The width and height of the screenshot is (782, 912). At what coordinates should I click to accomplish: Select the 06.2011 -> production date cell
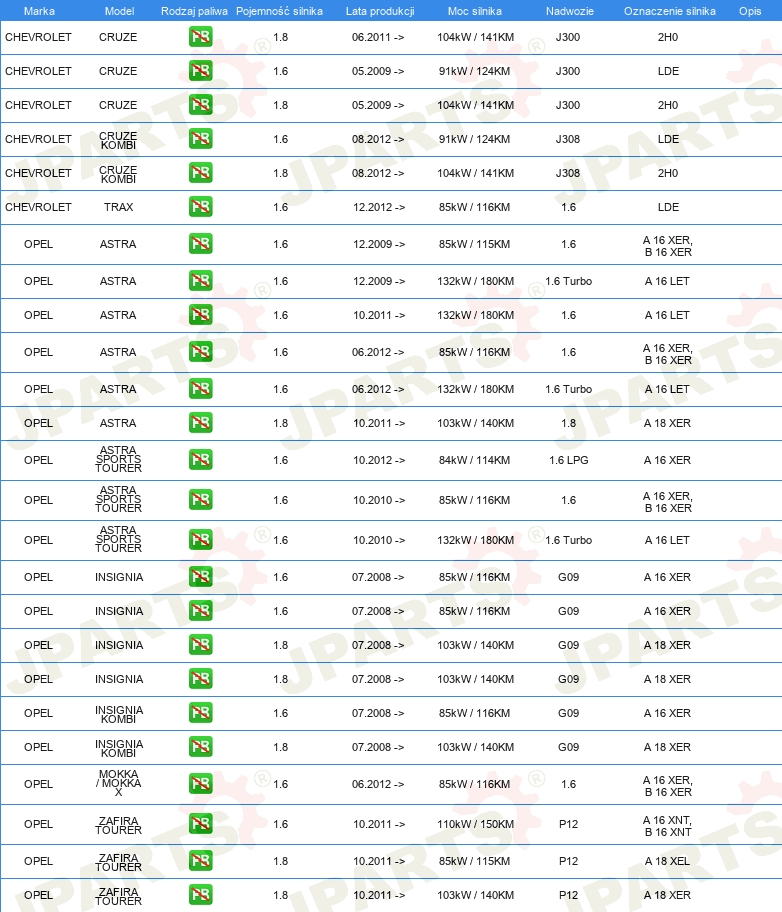click(378, 37)
